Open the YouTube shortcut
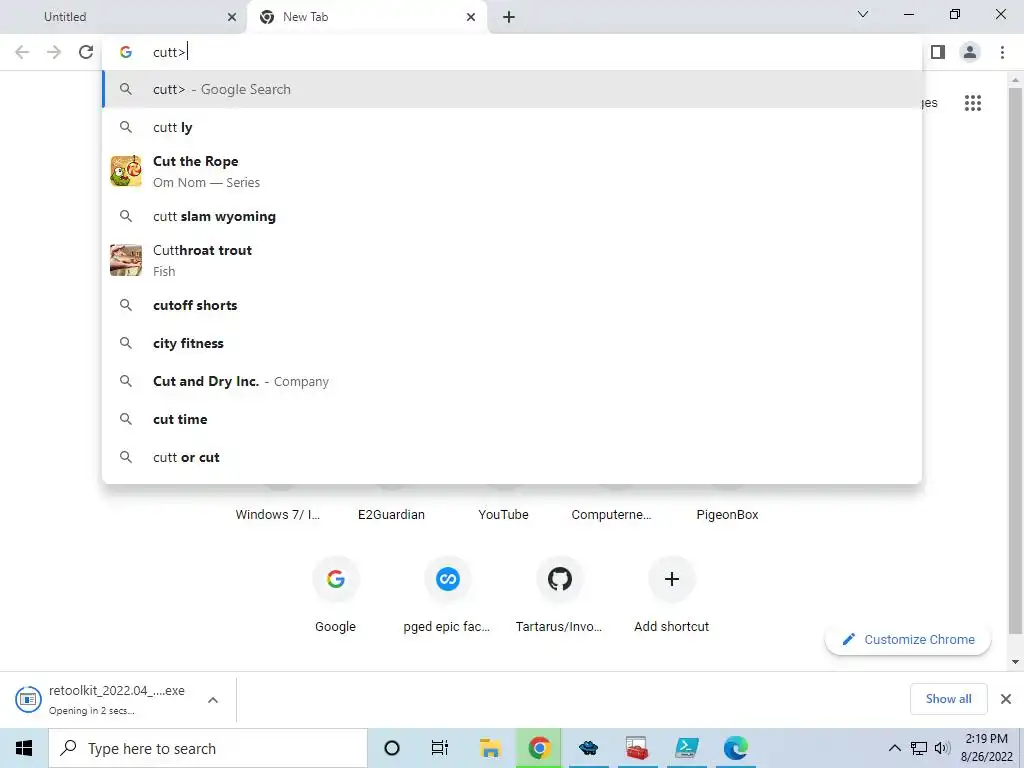 pyautogui.click(x=503, y=515)
